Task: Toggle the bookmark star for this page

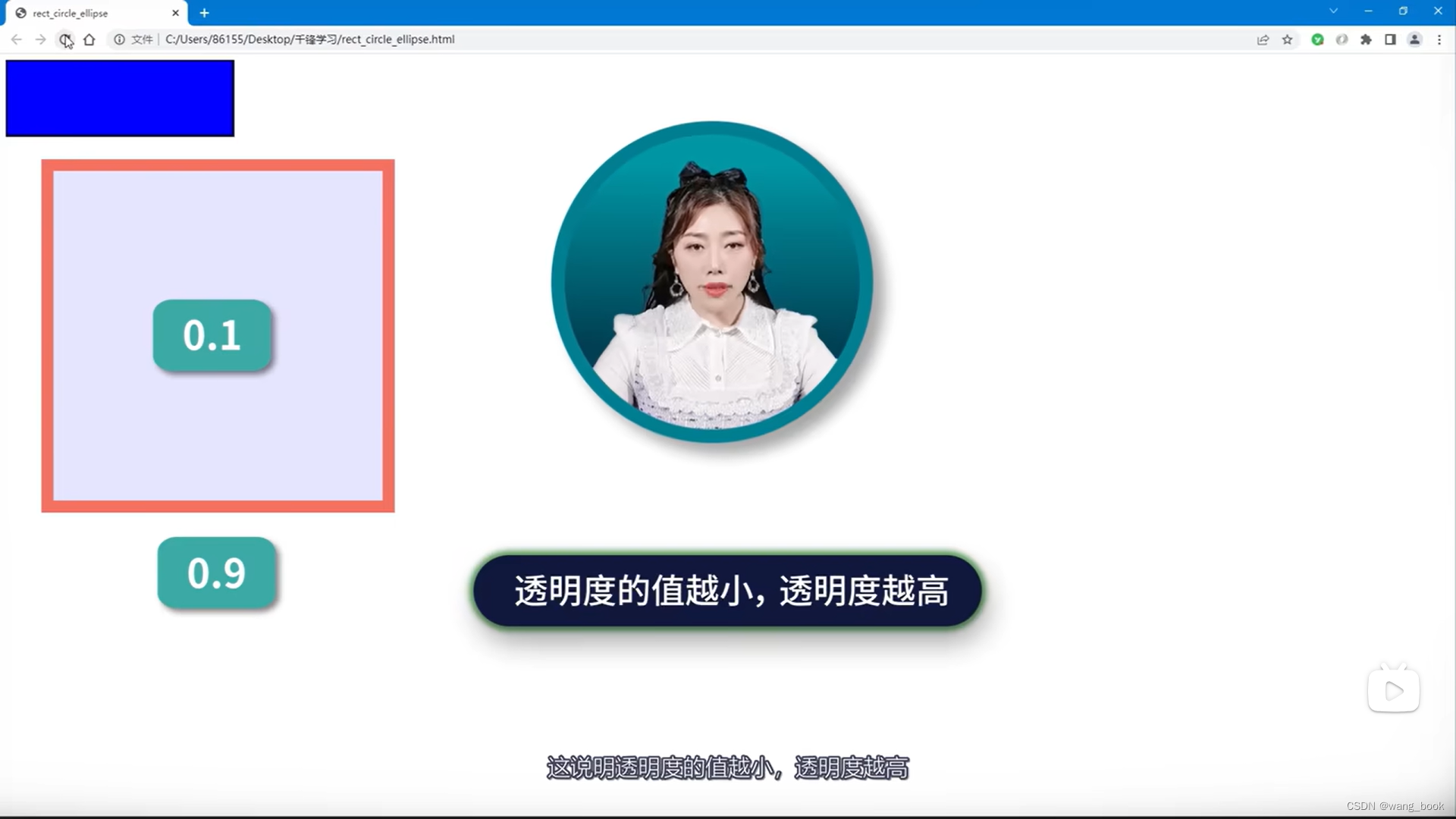Action: [x=1288, y=39]
